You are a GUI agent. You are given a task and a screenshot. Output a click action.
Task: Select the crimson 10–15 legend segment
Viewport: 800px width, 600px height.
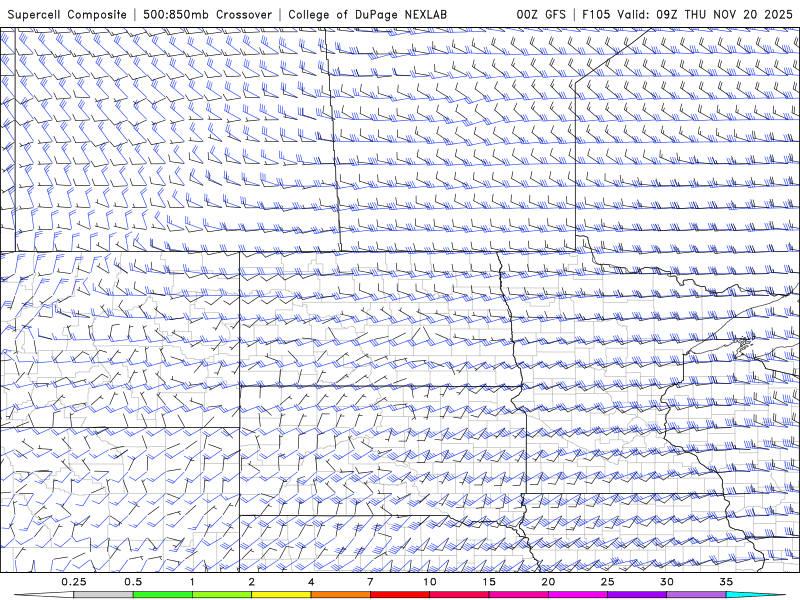(459, 595)
